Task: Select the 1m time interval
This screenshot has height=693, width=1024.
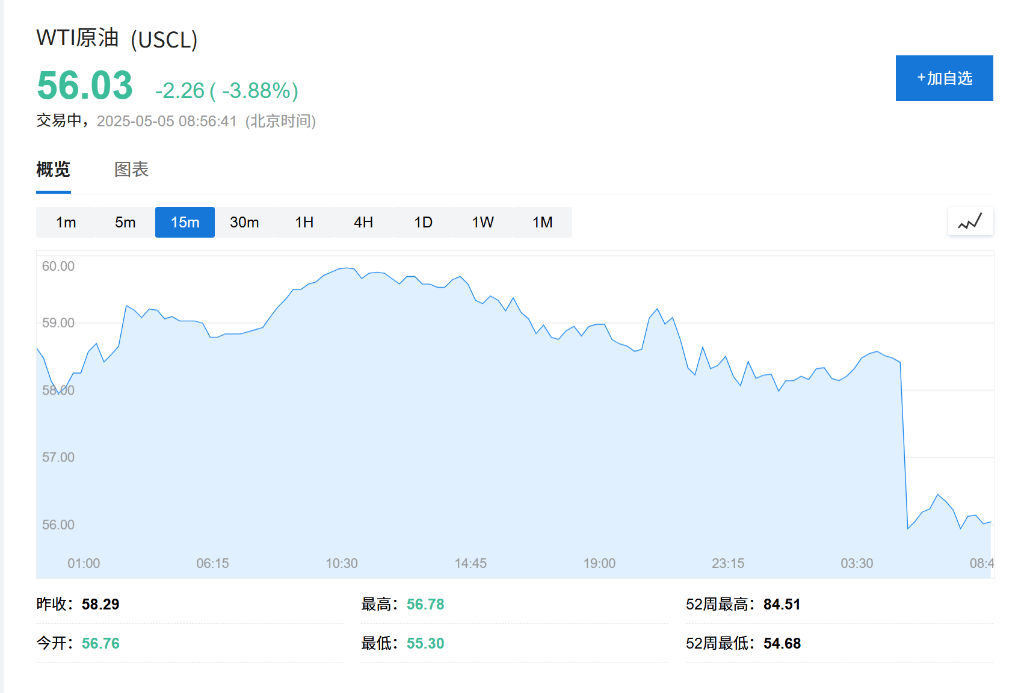Action: pyautogui.click(x=65, y=222)
